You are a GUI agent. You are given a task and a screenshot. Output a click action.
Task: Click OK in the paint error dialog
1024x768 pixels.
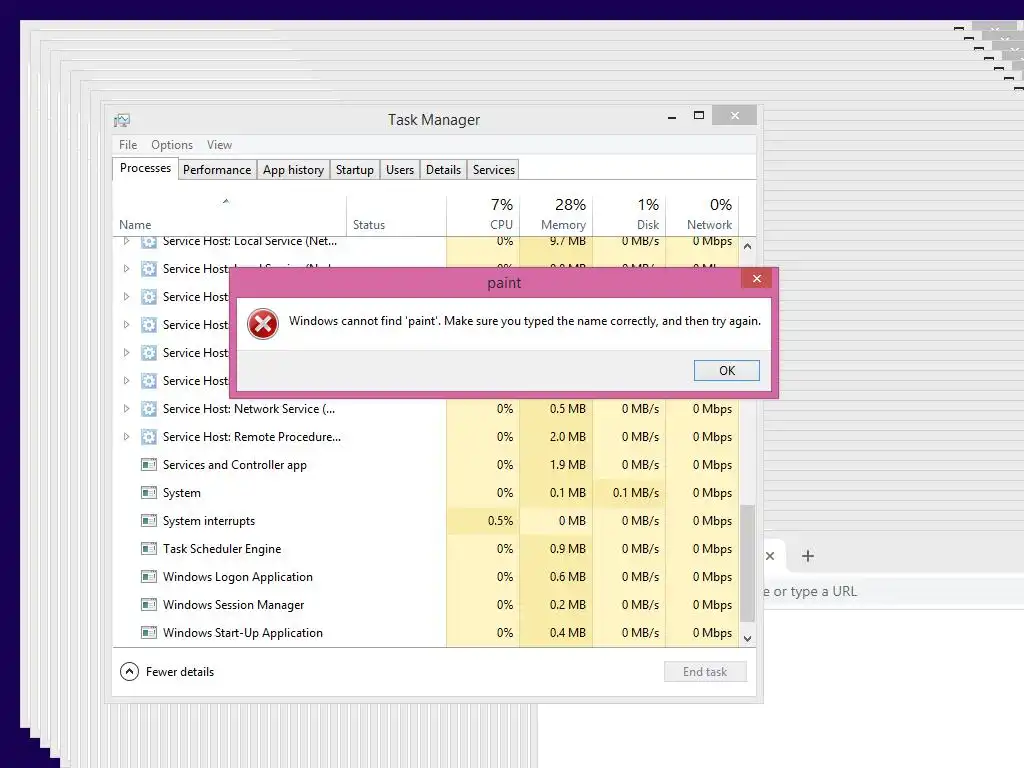click(726, 370)
